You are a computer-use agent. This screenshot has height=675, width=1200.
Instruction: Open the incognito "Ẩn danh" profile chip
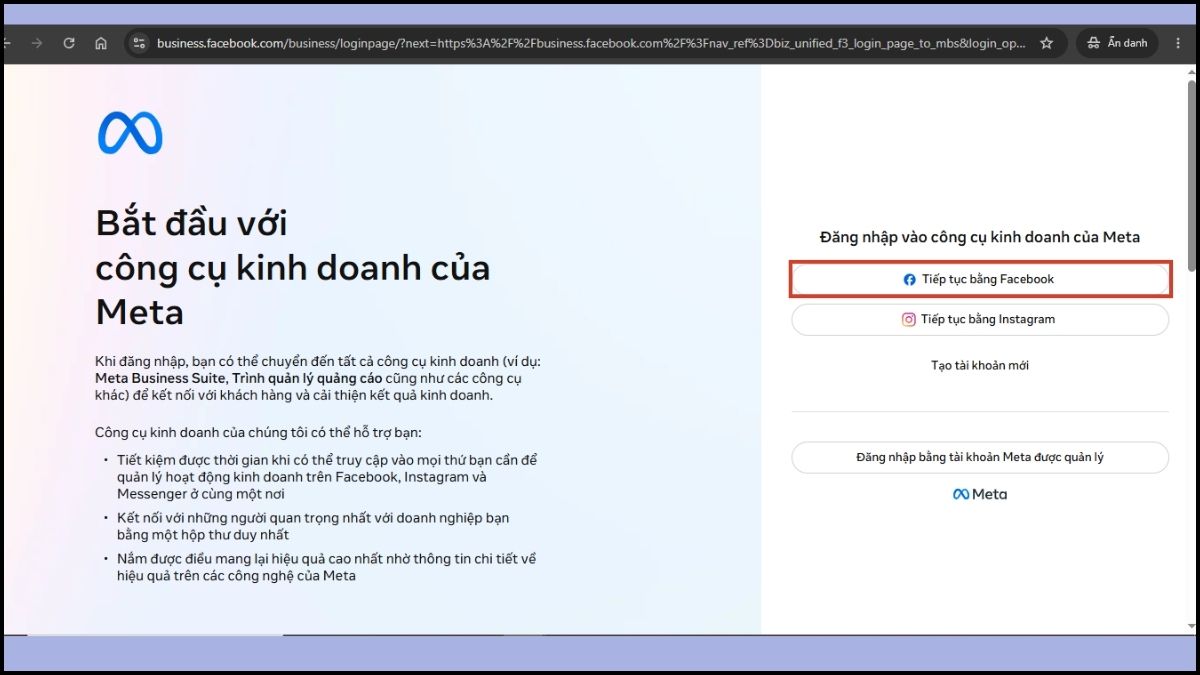click(x=1117, y=43)
